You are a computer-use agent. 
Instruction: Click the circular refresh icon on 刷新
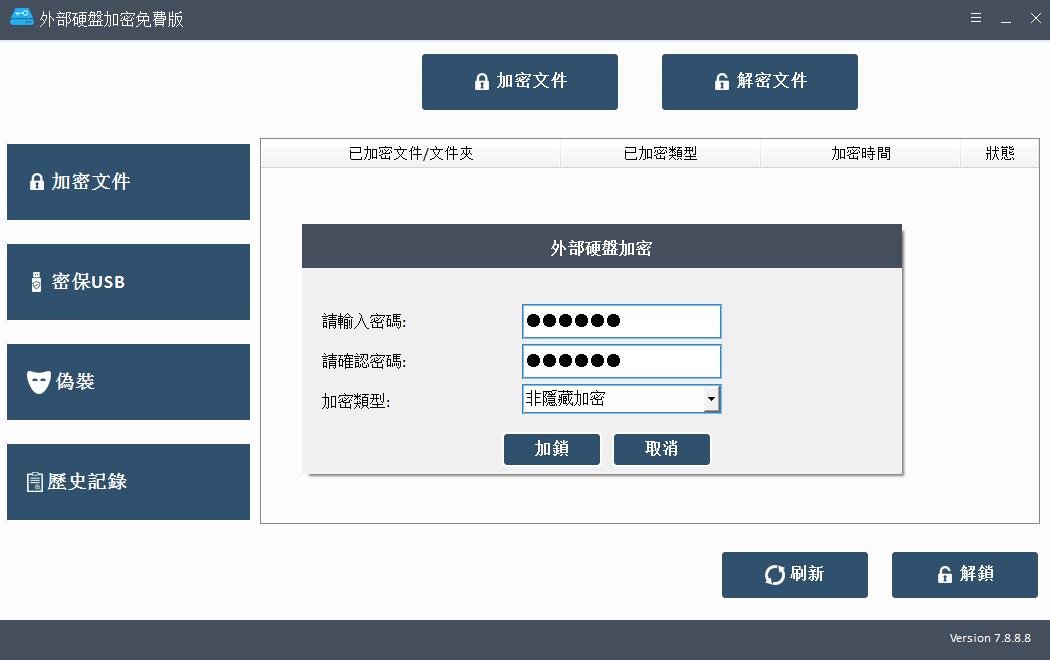coord(775,575)
